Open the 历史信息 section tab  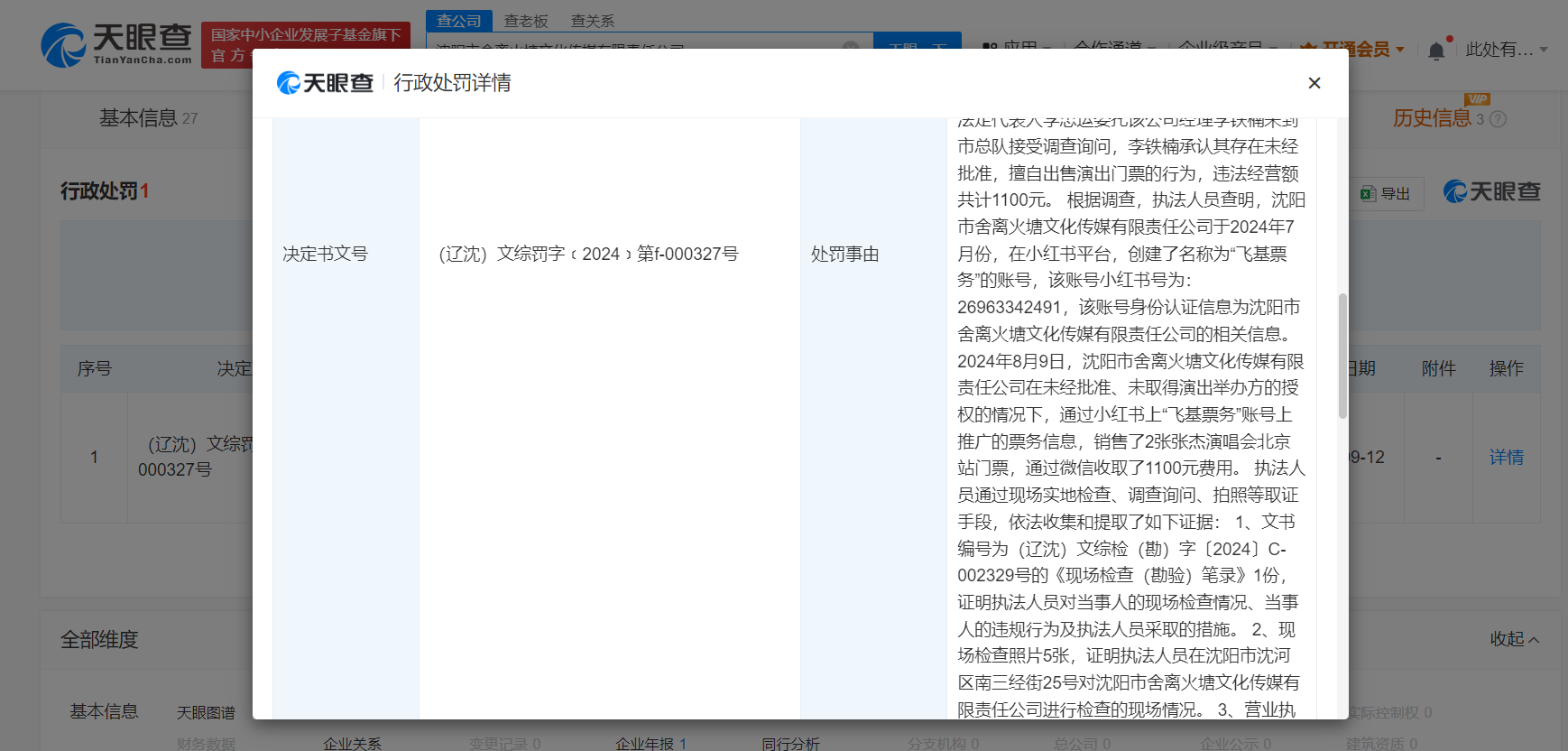[x=1431, y=118]
